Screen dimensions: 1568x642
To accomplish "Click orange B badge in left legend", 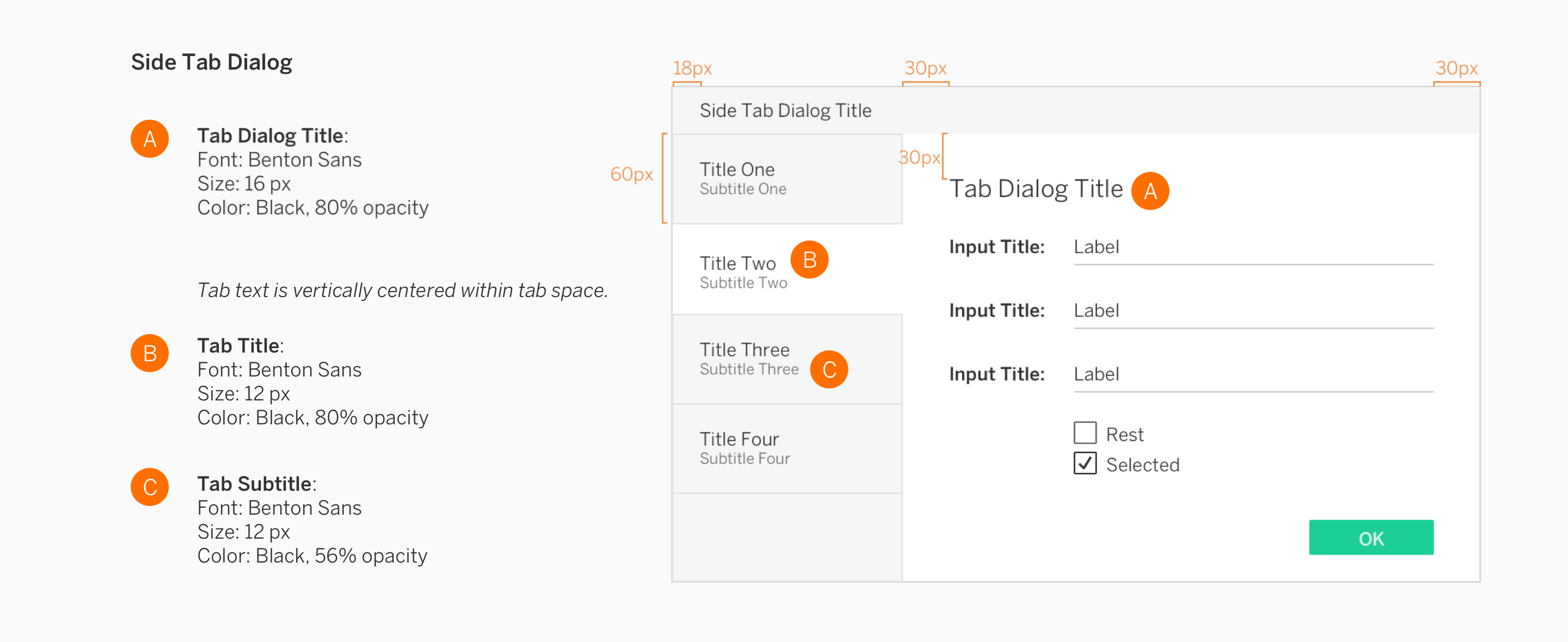I will coord(150,353).
